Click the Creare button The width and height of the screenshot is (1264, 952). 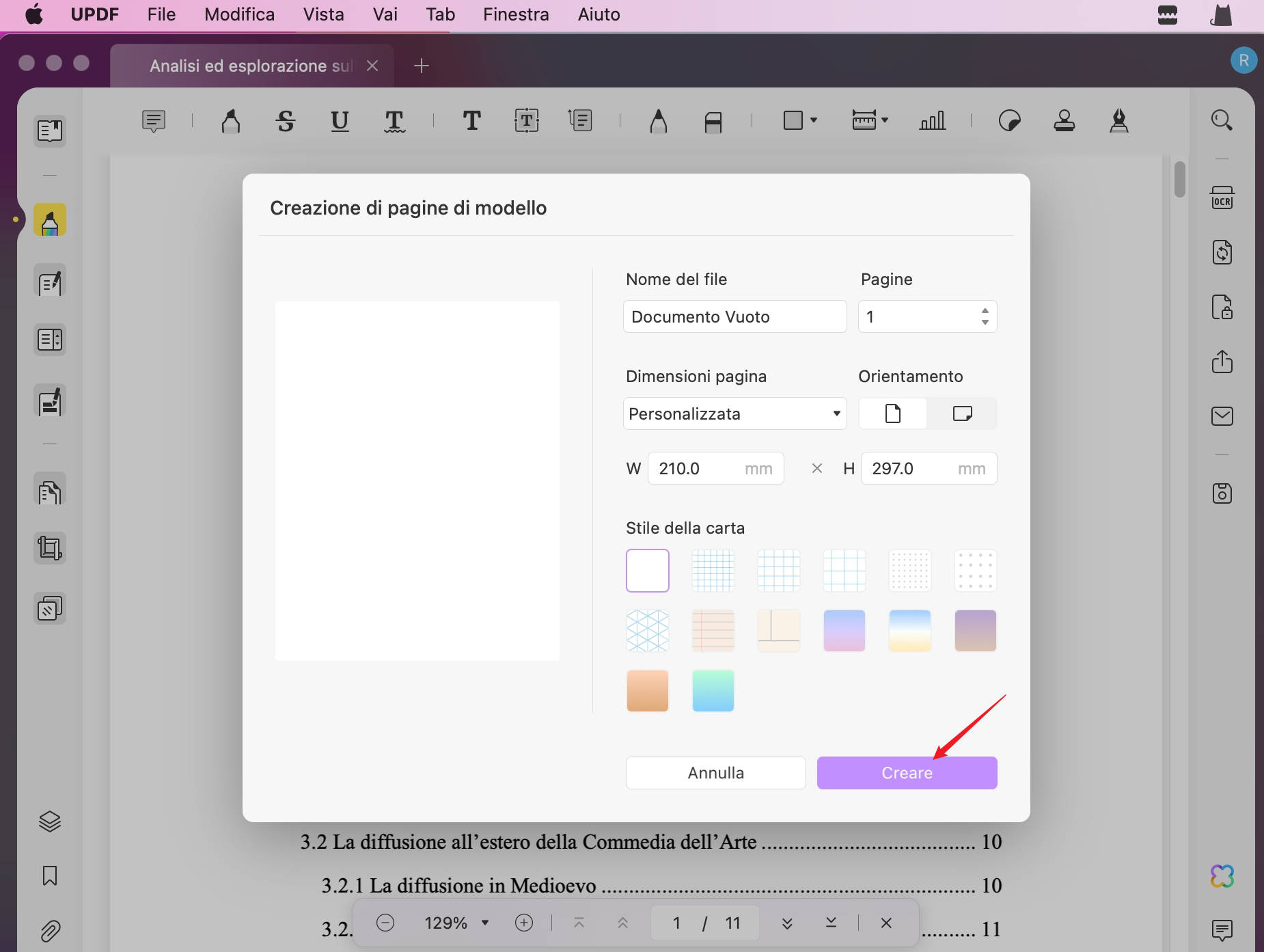tap(907, 772)
